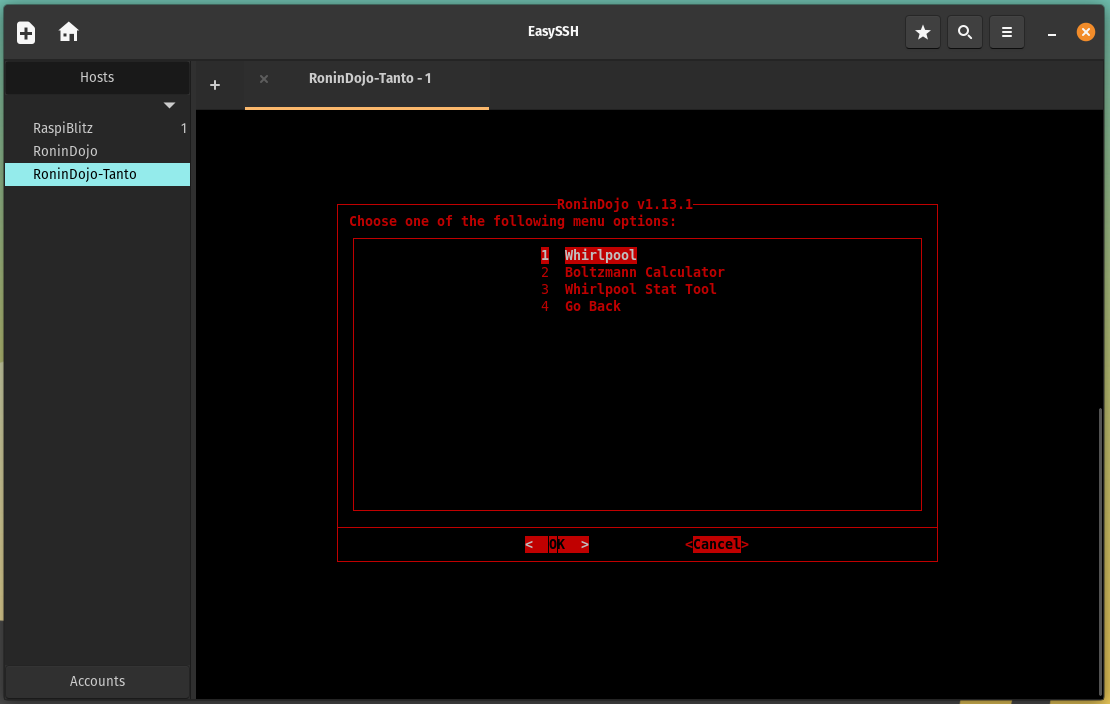1110x704 pixels.
Task: Click the RoninDojo v1.13.1 dialog title
Action: click(624, 204)
